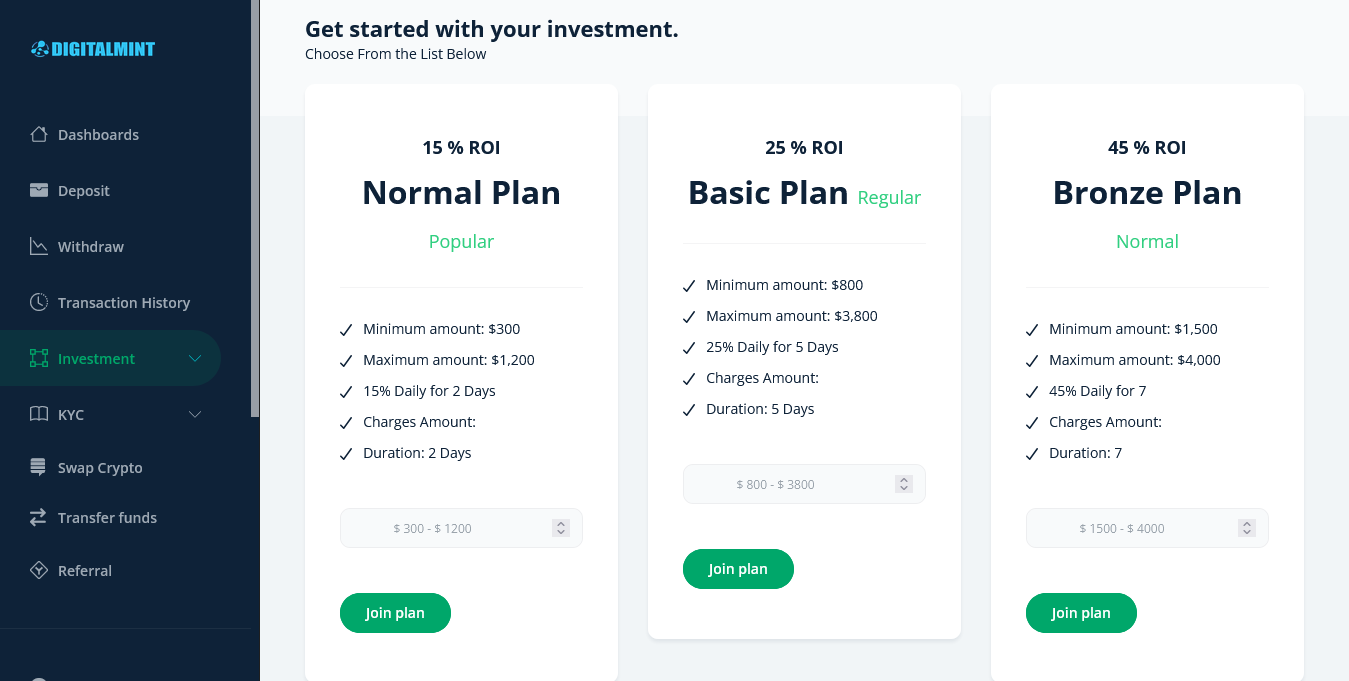Click the Investment sidebar icon
Viewport: 1349px width, 681px height.
[x=39, y=358]
